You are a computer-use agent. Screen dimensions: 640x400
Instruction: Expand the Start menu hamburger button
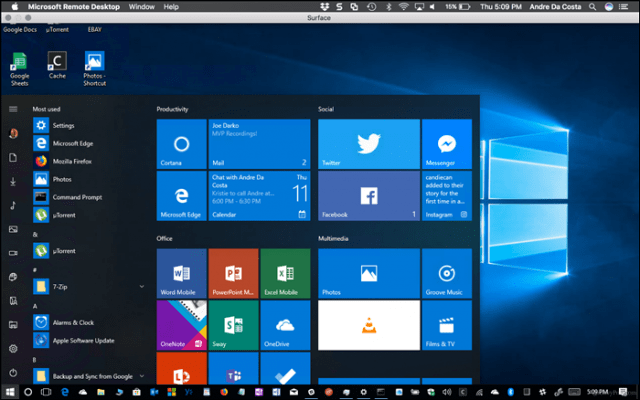point(13,109)
